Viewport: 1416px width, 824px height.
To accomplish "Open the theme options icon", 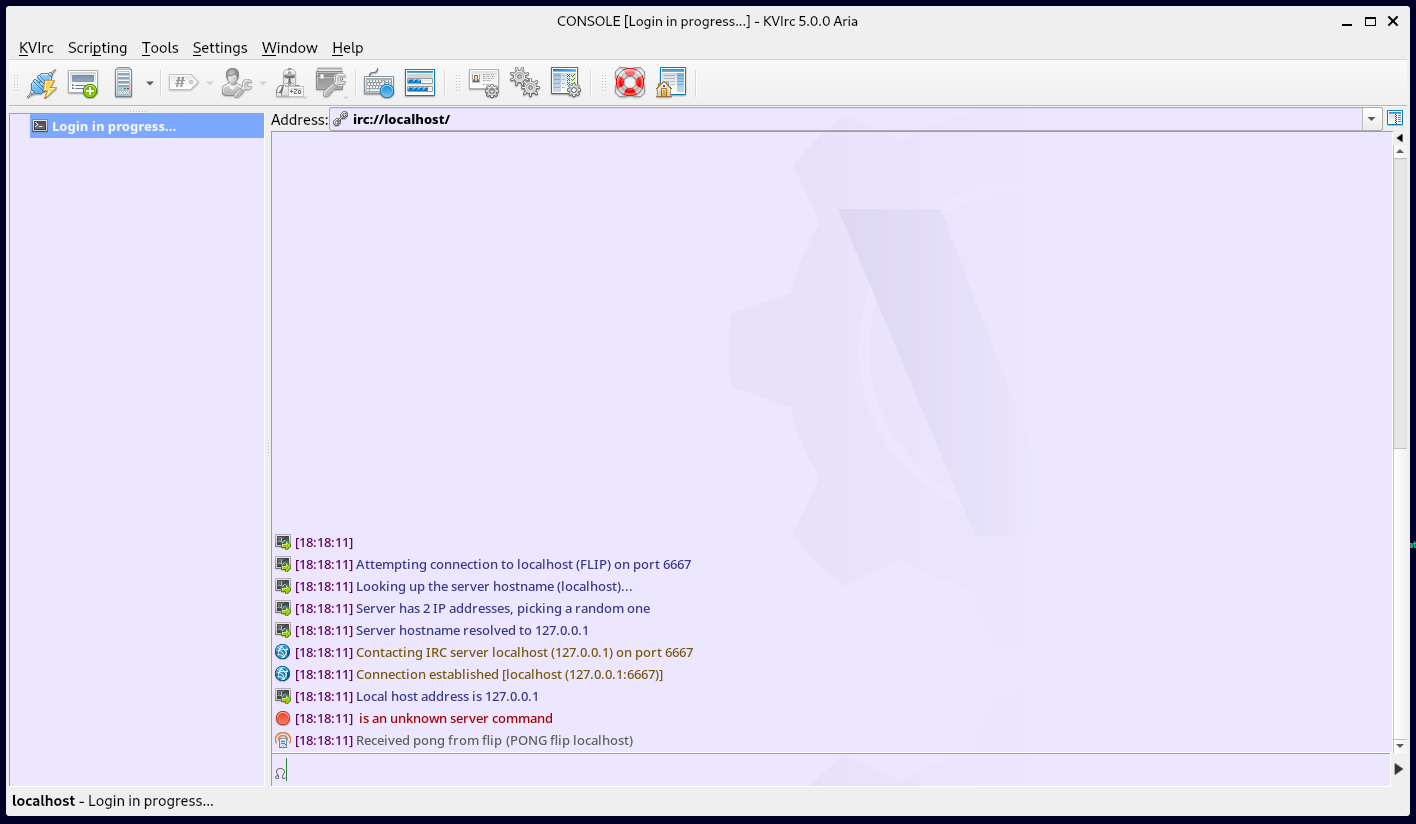I will tap(566, 83).
